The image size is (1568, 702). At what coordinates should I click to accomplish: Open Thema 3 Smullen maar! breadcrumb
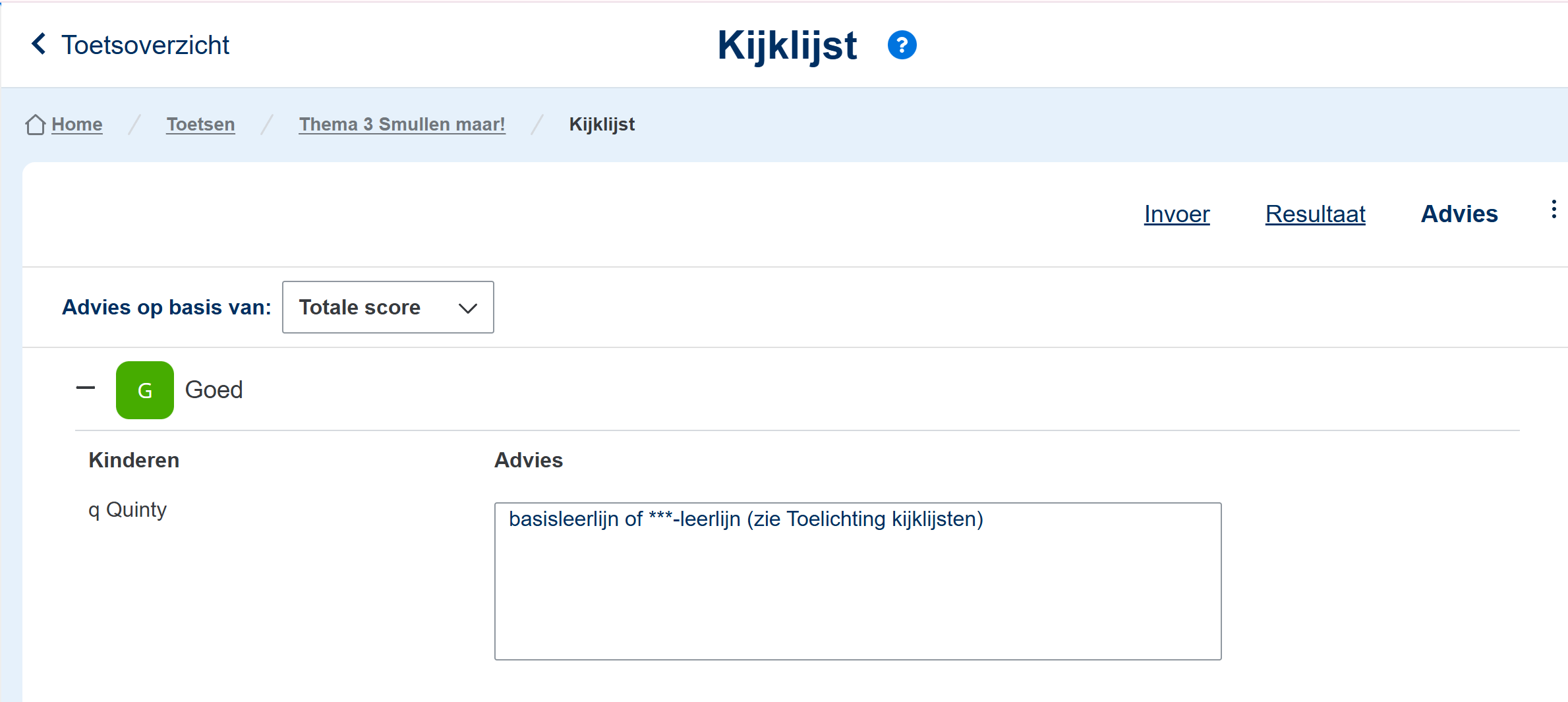[x=402, y=125]
